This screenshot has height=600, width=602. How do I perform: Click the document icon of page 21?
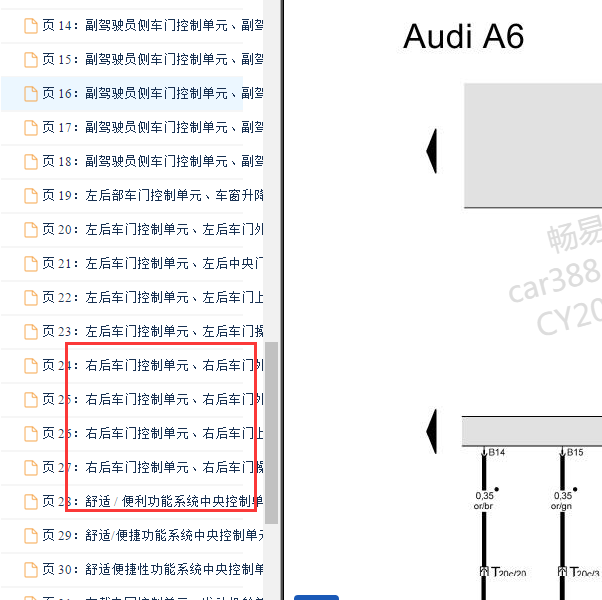tap(31, 264)
